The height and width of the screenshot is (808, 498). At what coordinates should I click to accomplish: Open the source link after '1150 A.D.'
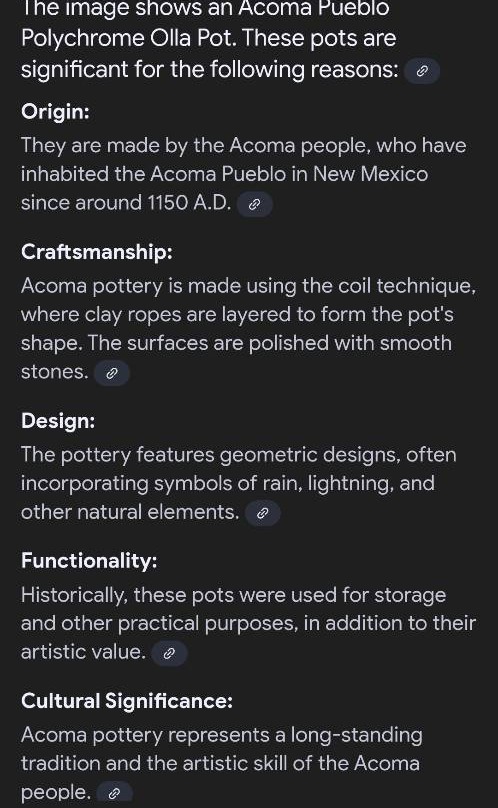254,205
